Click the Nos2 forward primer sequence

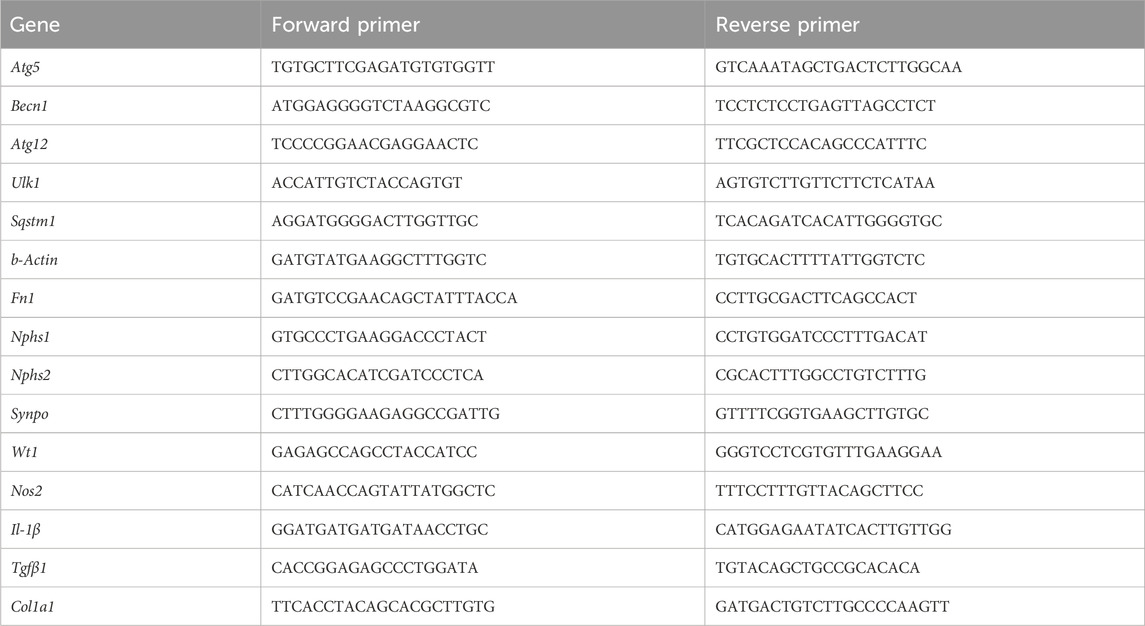pos(383,492)
